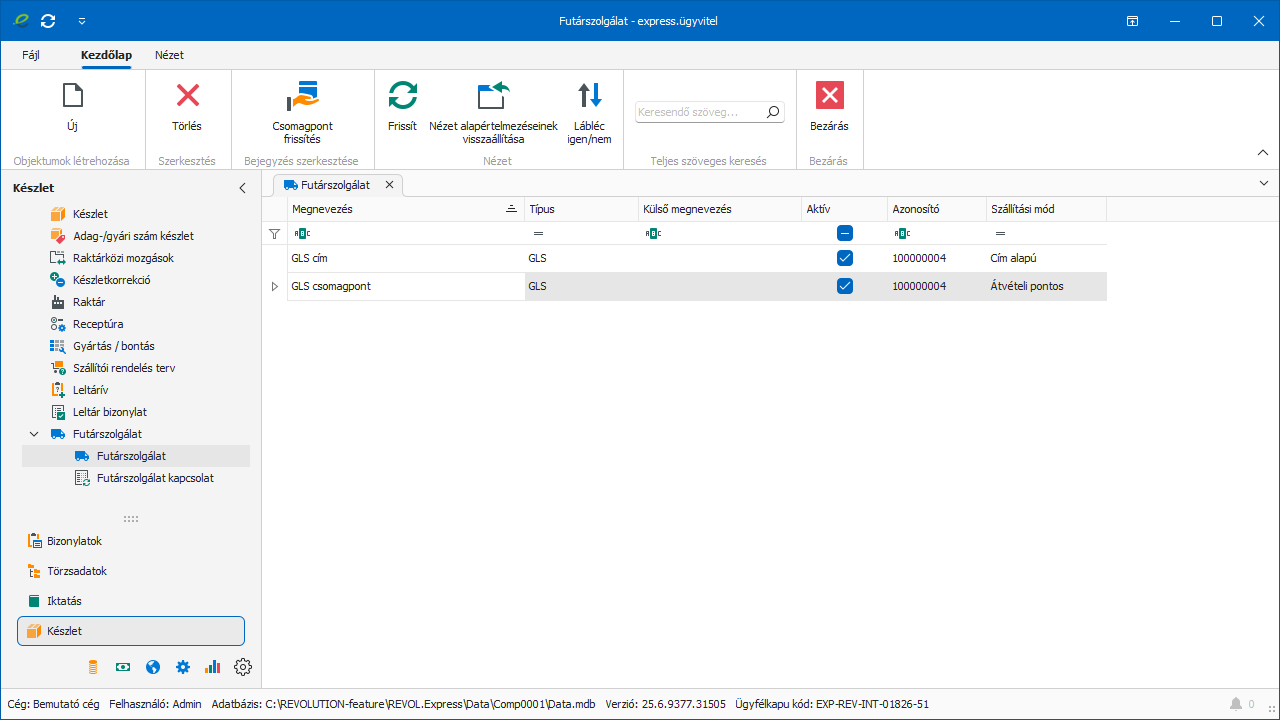Collapse the Készlet navigation panel
The image size is (1280, 720).
click(x=241, y=188)
